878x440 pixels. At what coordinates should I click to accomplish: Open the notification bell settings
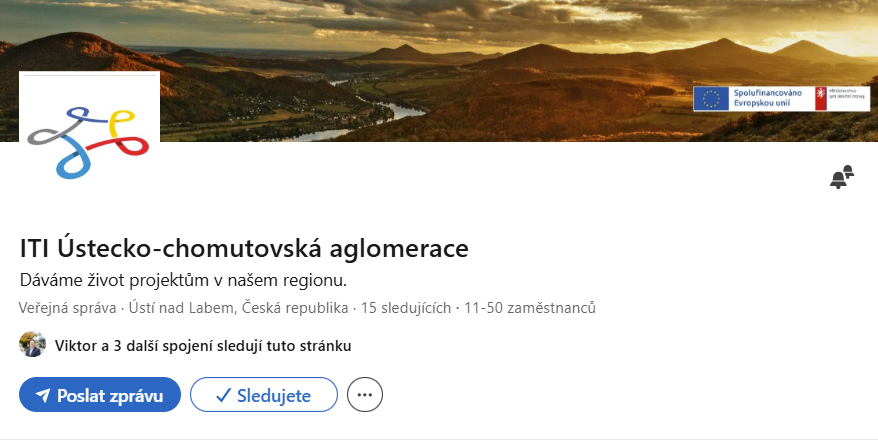[x=842, y=177]
